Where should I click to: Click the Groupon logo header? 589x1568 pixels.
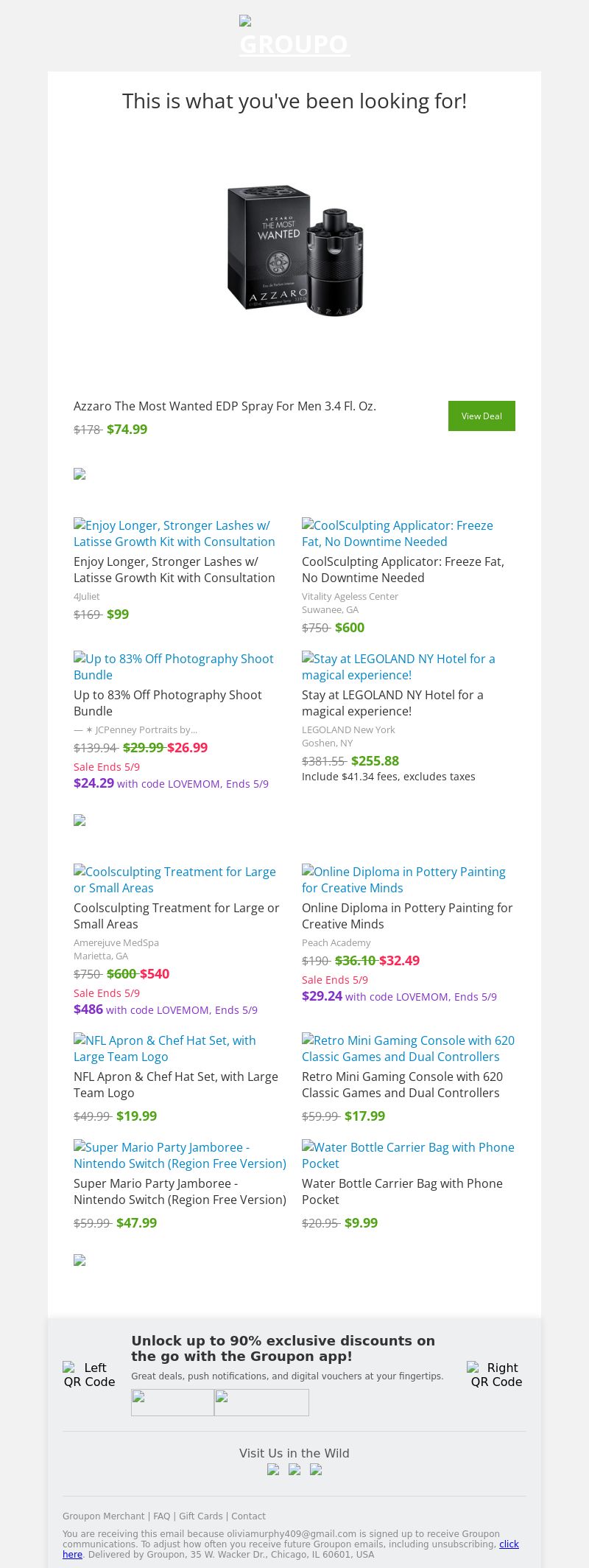coord(294,37)
